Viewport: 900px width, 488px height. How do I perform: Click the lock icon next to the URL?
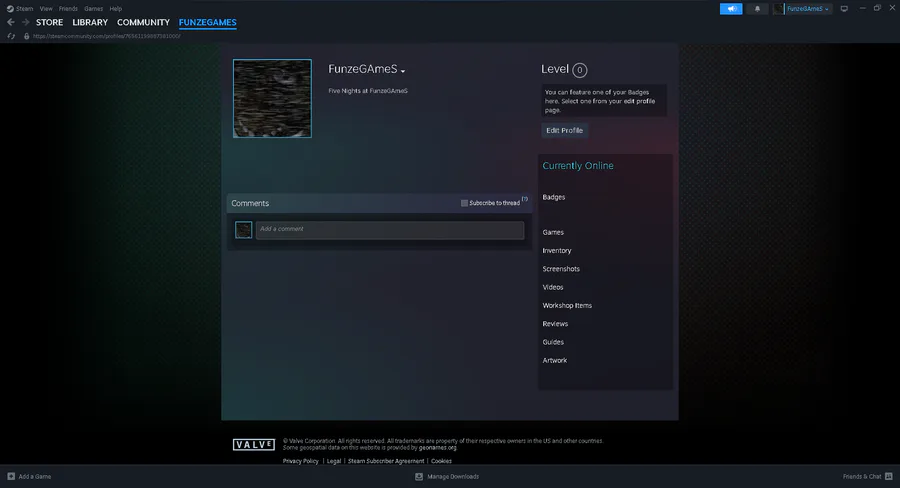pyautogui.click(x=26, y=36)
